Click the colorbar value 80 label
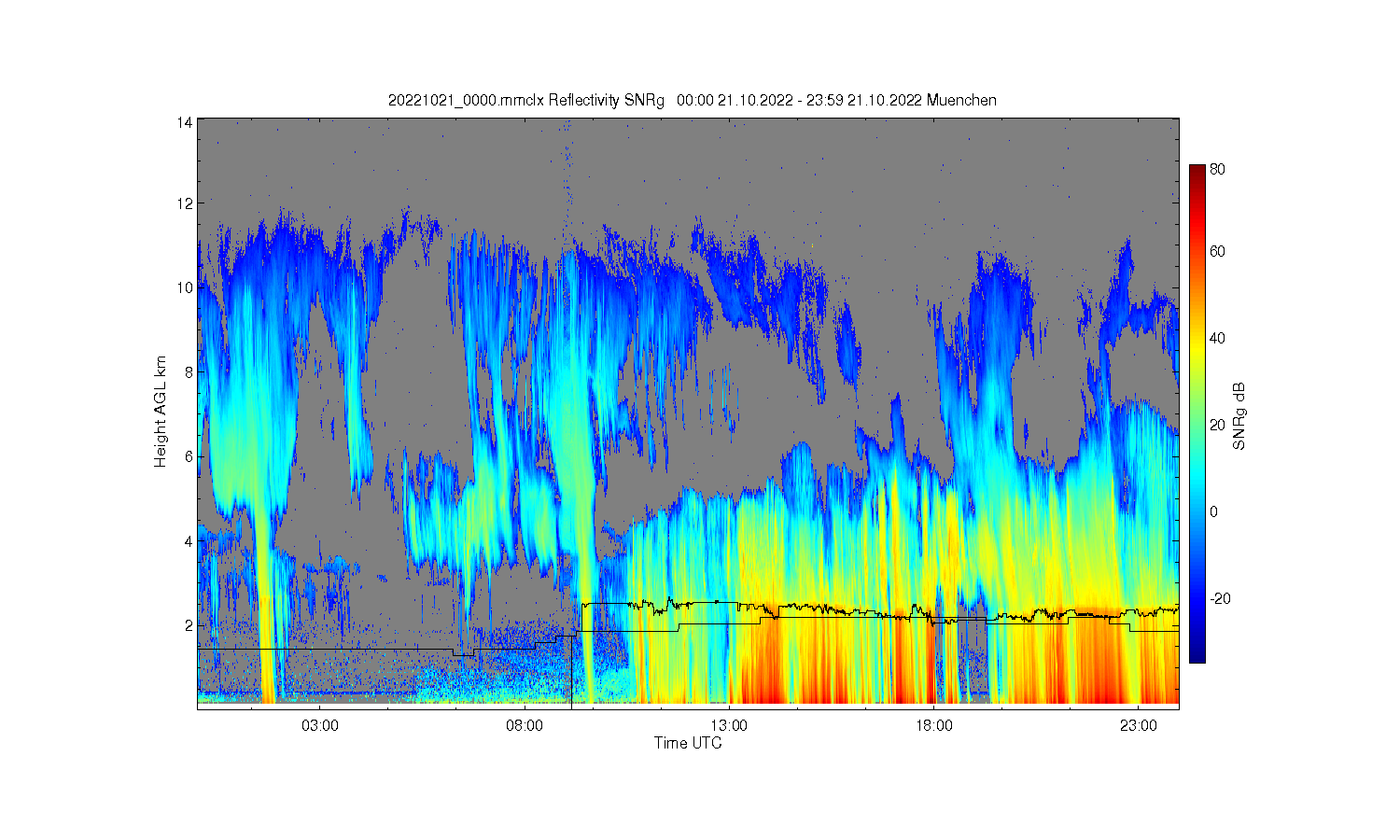 click(1218, 170)
